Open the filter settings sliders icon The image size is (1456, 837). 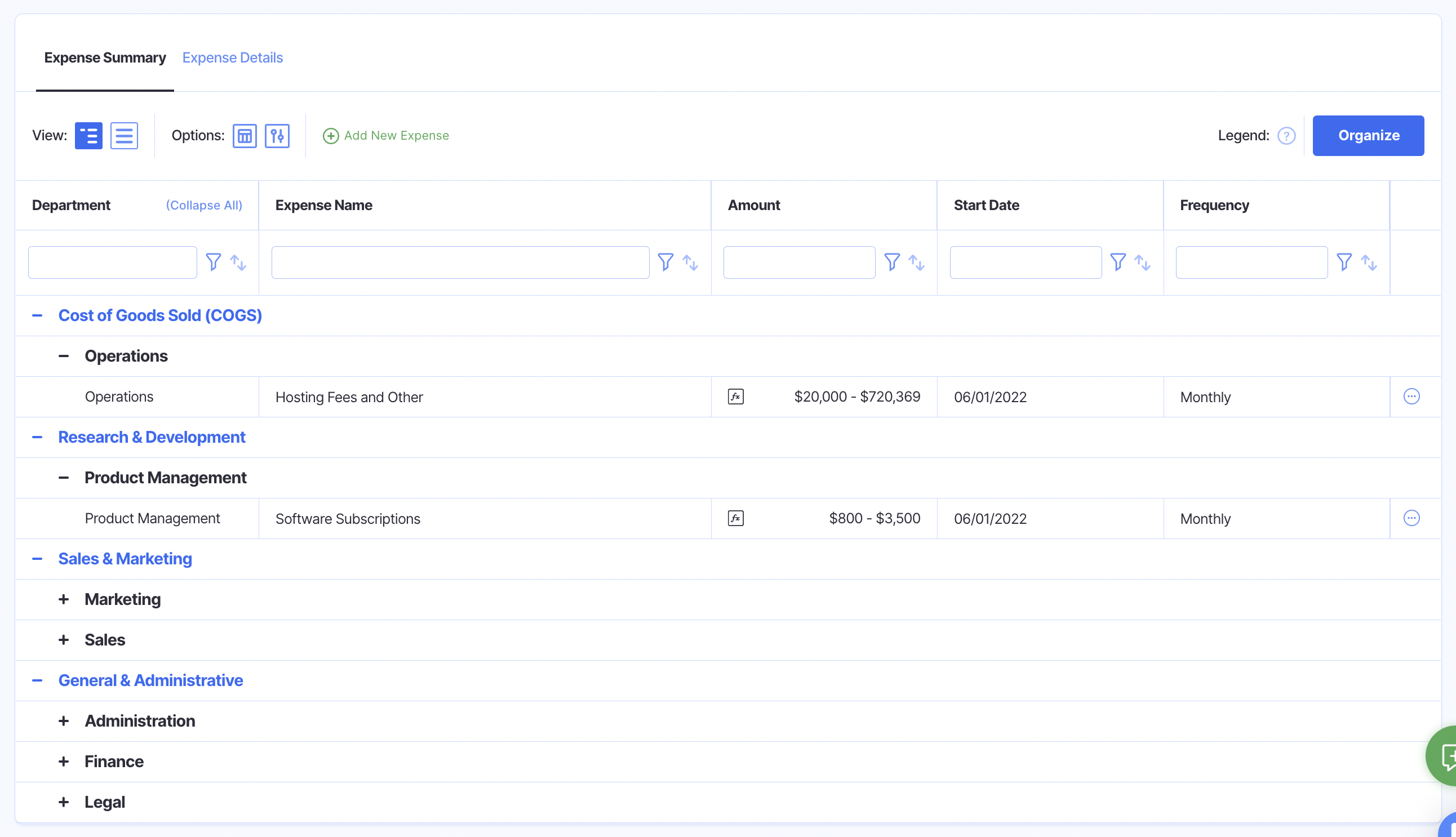coord(277,136)
